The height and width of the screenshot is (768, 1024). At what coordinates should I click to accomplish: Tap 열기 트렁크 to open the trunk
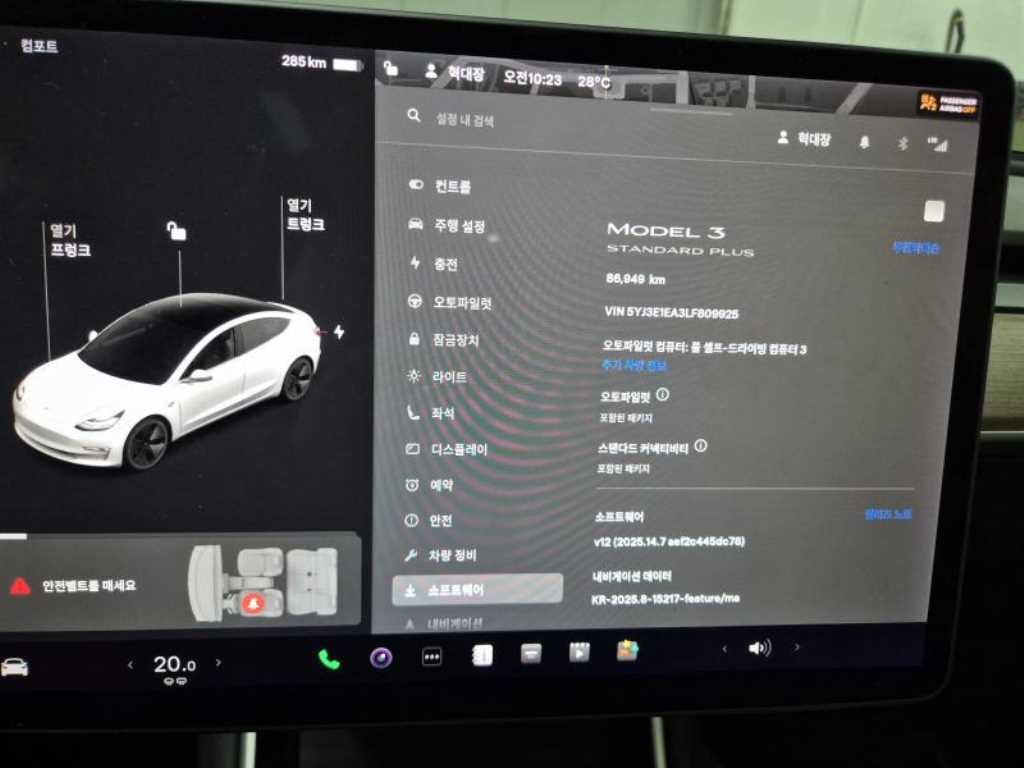[305, 215]
